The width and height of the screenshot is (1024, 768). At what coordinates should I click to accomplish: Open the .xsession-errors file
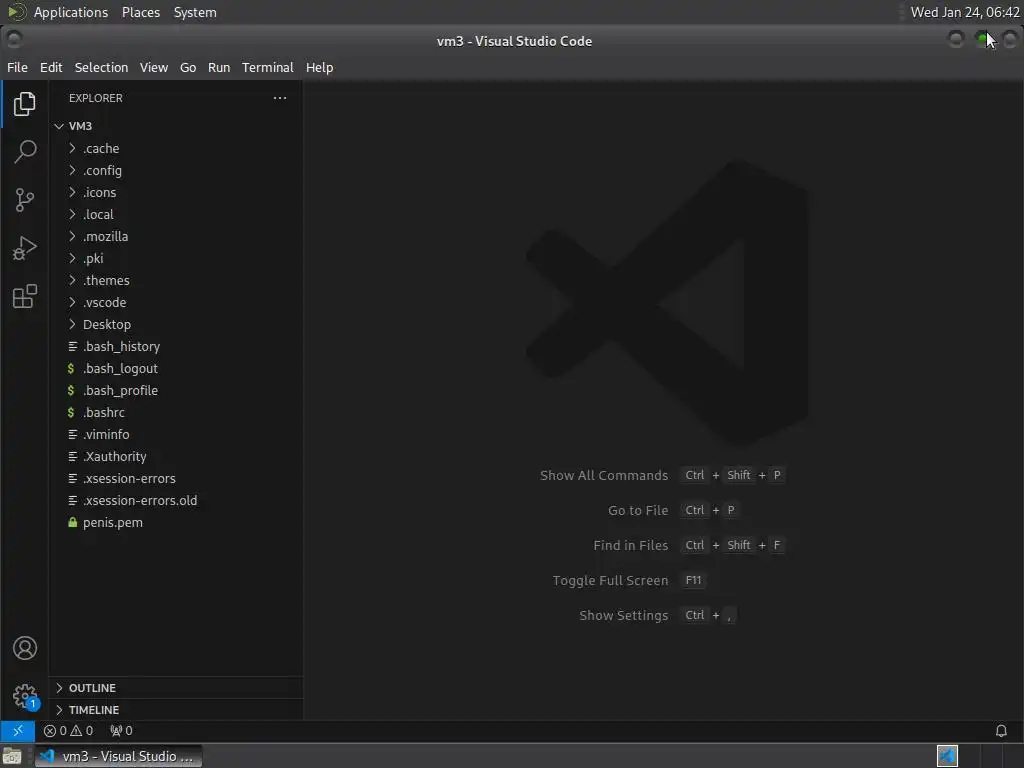175,479
